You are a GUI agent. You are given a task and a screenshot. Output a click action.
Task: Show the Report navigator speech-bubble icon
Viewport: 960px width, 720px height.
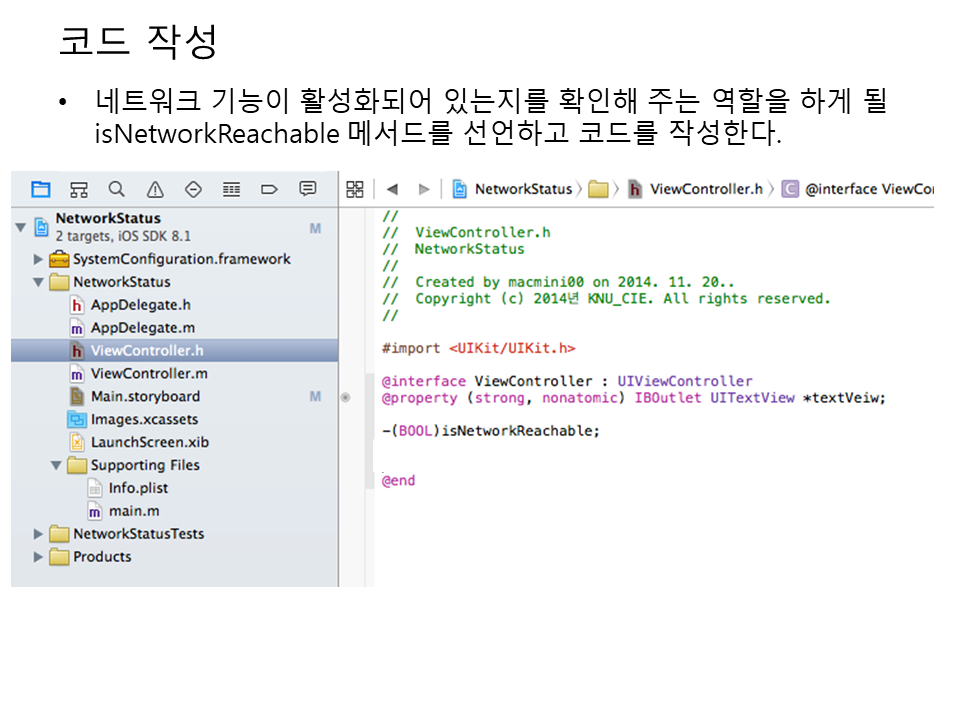pyautogui.click(x=308, y=189)
